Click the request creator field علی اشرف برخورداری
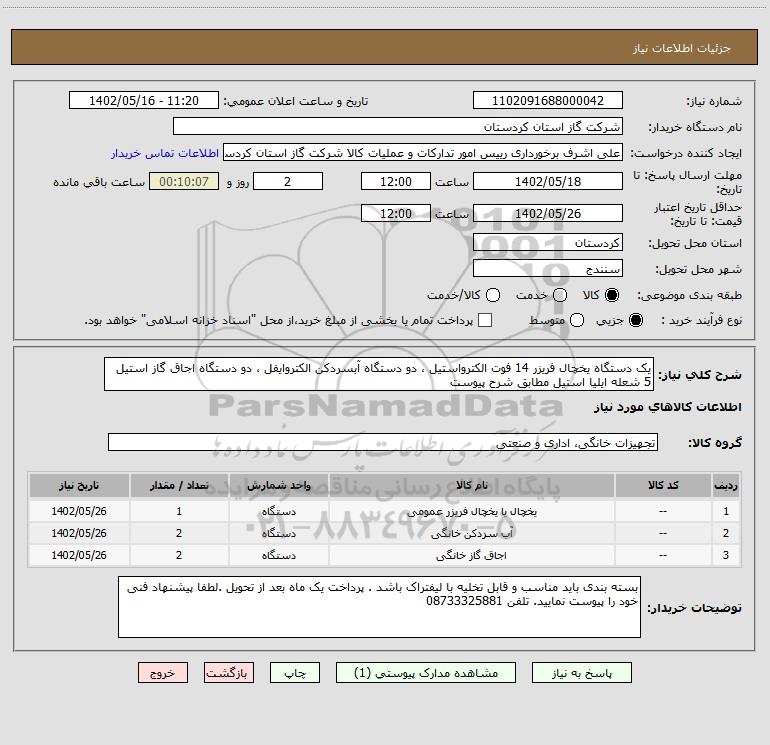The width and height of the screenshot is (770, 745). point(423,153)
